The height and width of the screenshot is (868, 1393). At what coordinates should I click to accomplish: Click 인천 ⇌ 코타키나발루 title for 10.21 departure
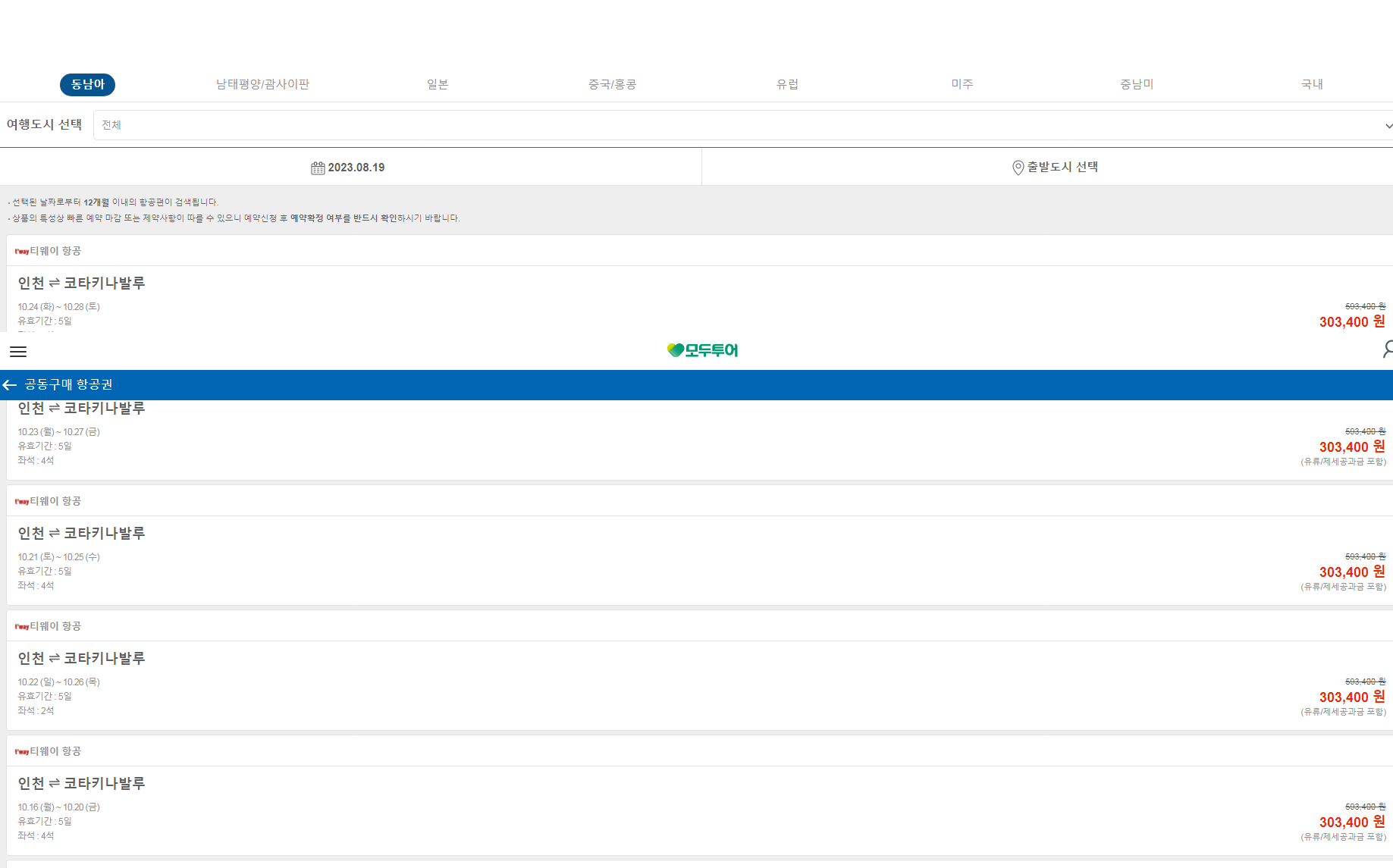pos(81,533)
